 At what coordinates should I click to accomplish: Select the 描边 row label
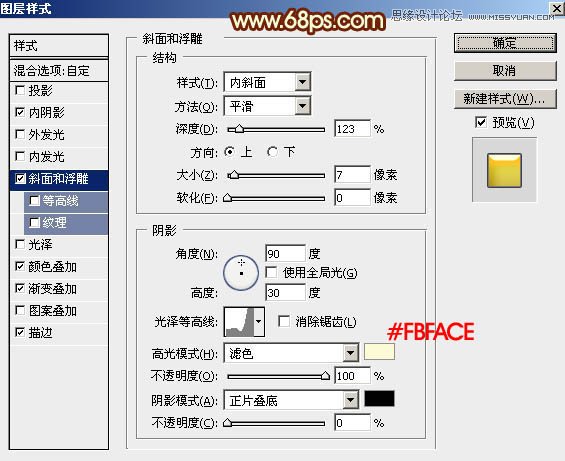click(41, 333)
